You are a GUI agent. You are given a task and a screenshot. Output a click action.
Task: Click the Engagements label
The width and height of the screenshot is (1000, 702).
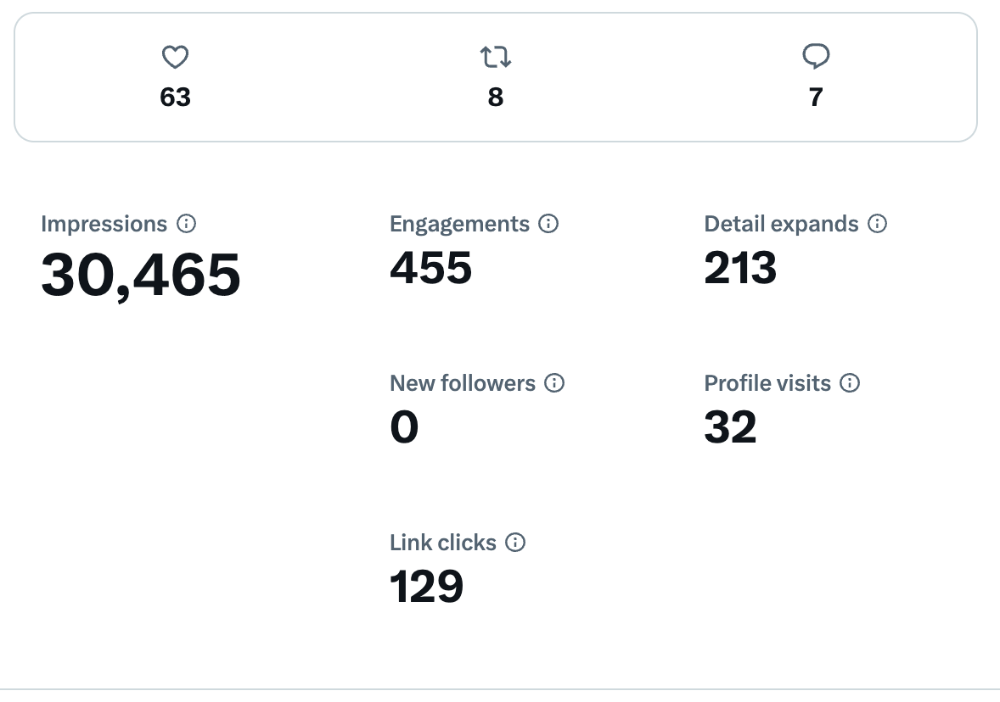click(x=459, y=224)
